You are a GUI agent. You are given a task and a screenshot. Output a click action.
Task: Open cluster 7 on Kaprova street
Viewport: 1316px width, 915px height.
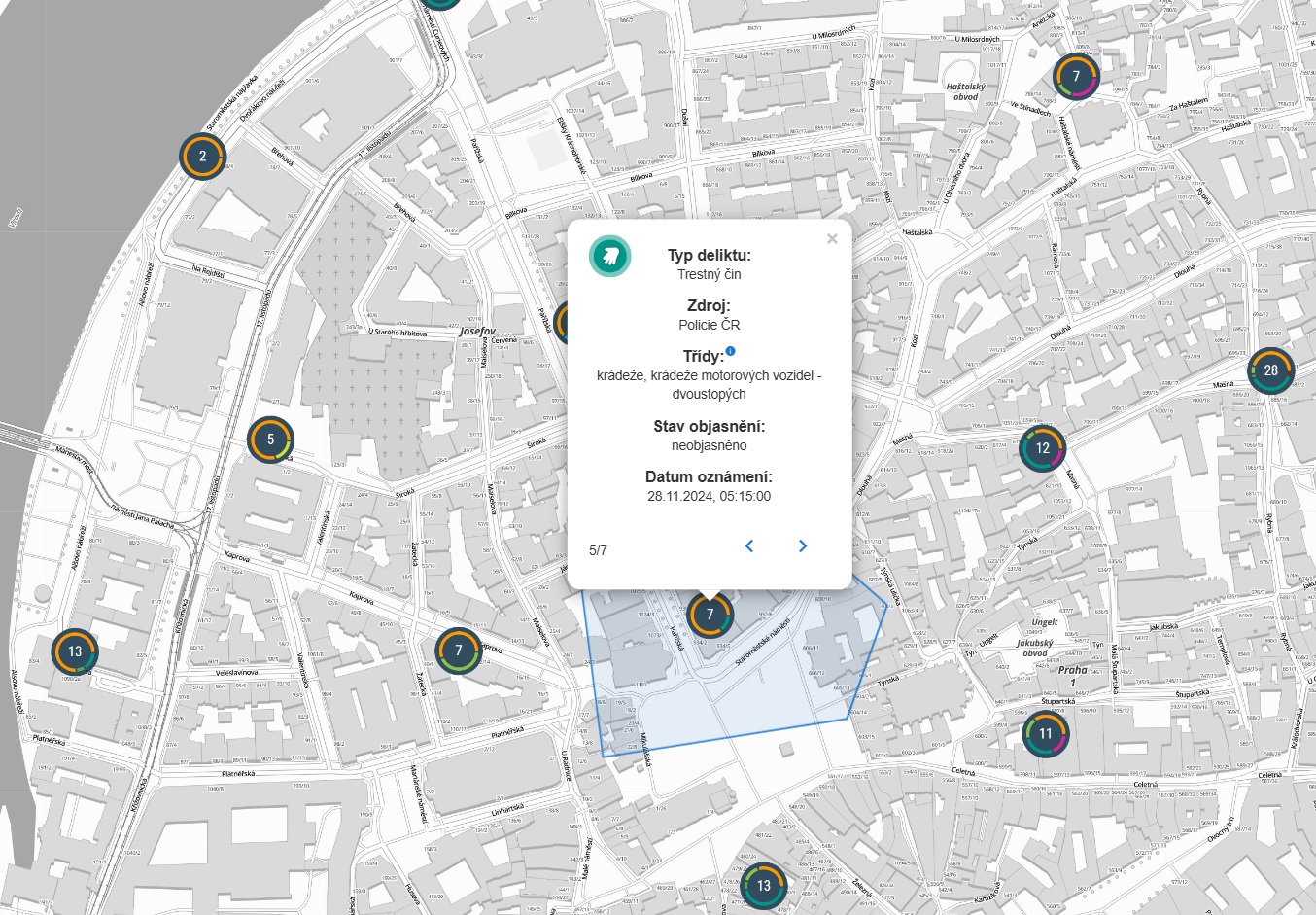tap(458, 651)
